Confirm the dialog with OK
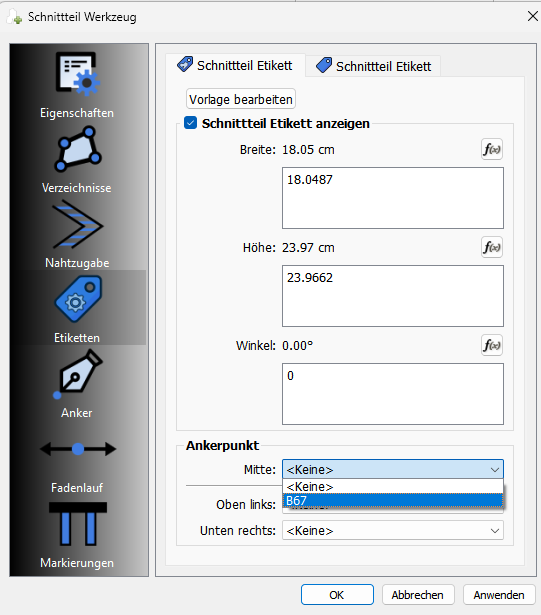This screenshot has width=541, height=615. pos(337,595)
